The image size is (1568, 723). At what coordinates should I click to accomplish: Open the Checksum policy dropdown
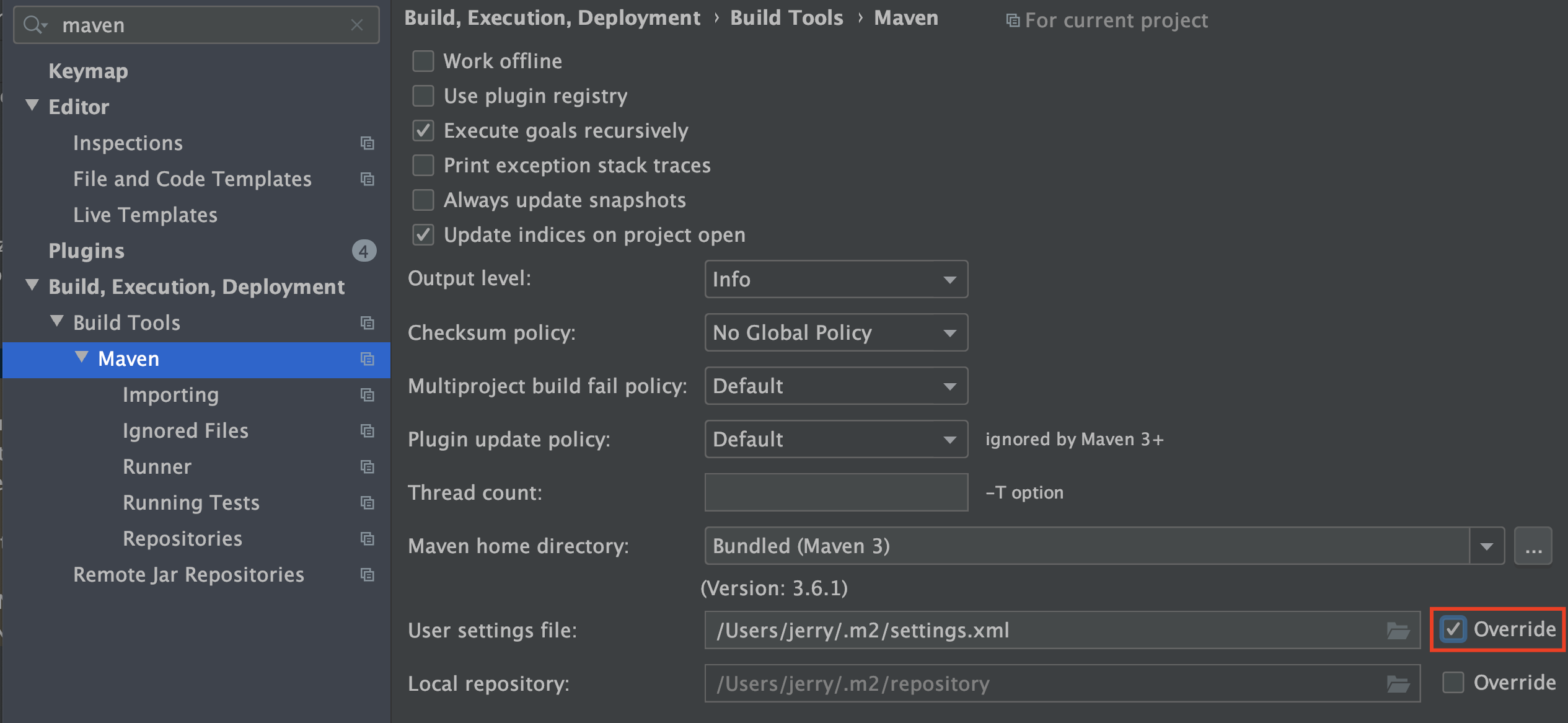pyautogui.click(x=836, y=332)
